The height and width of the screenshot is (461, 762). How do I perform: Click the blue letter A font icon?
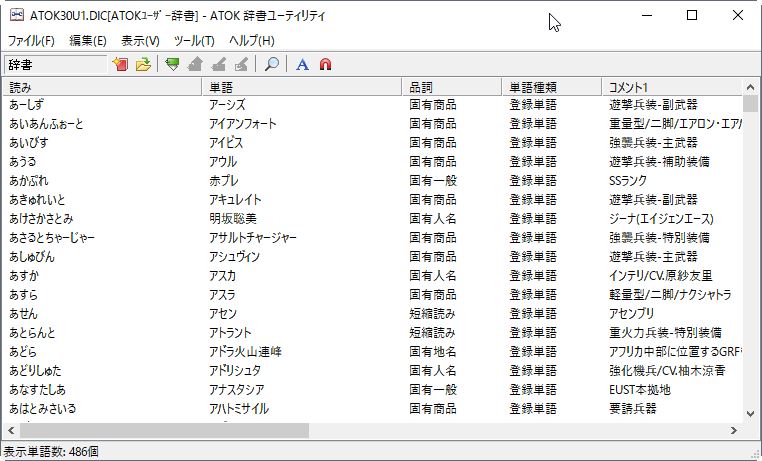(x=302, y=64)
